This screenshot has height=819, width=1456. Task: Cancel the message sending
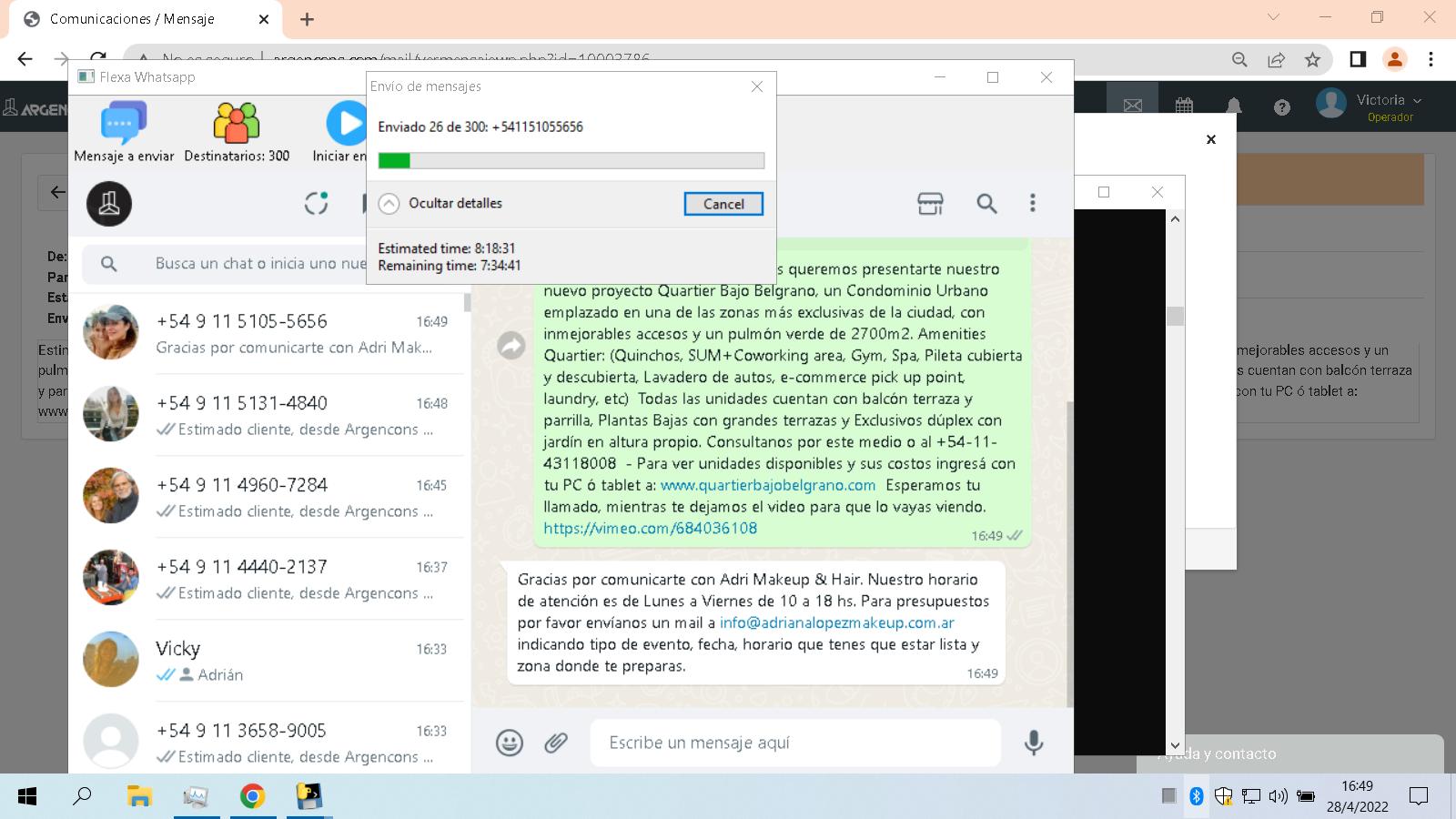[x=723, y=204]
